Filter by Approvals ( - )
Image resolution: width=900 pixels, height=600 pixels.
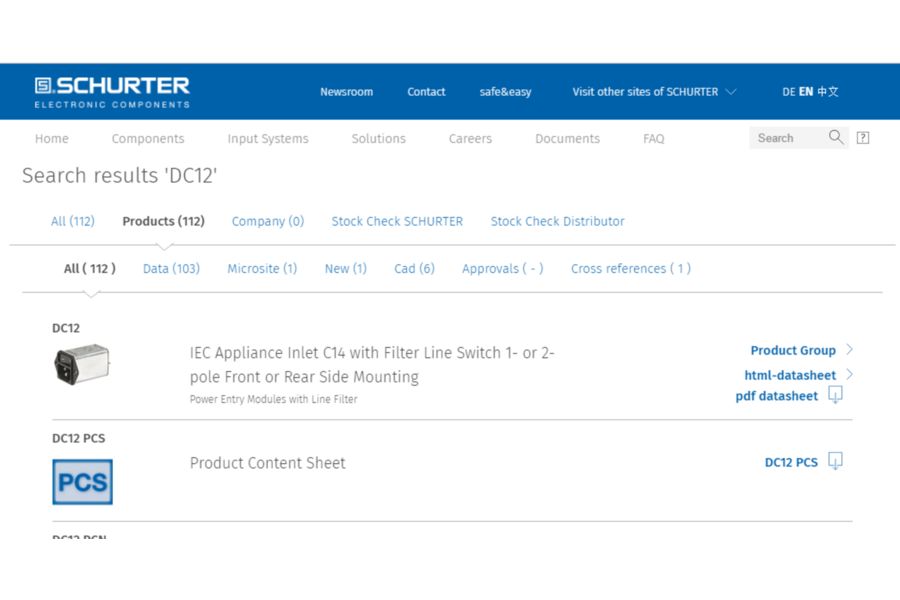503,268
